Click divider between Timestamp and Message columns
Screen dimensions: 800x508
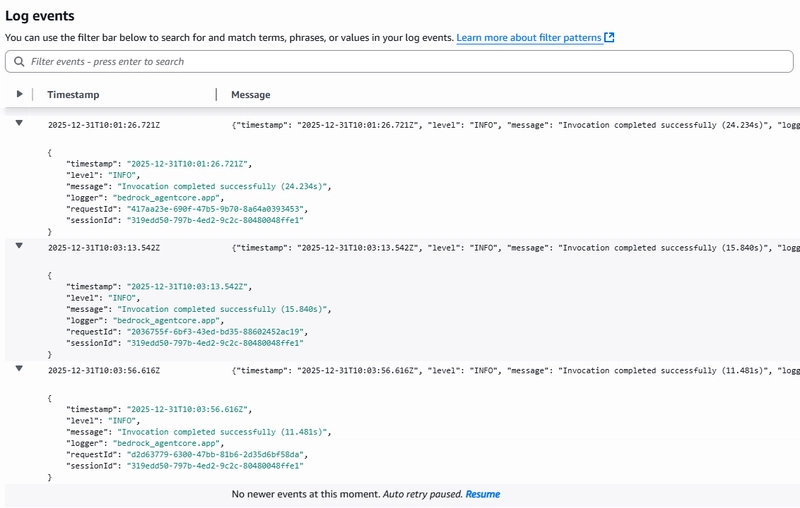point(216,95)
